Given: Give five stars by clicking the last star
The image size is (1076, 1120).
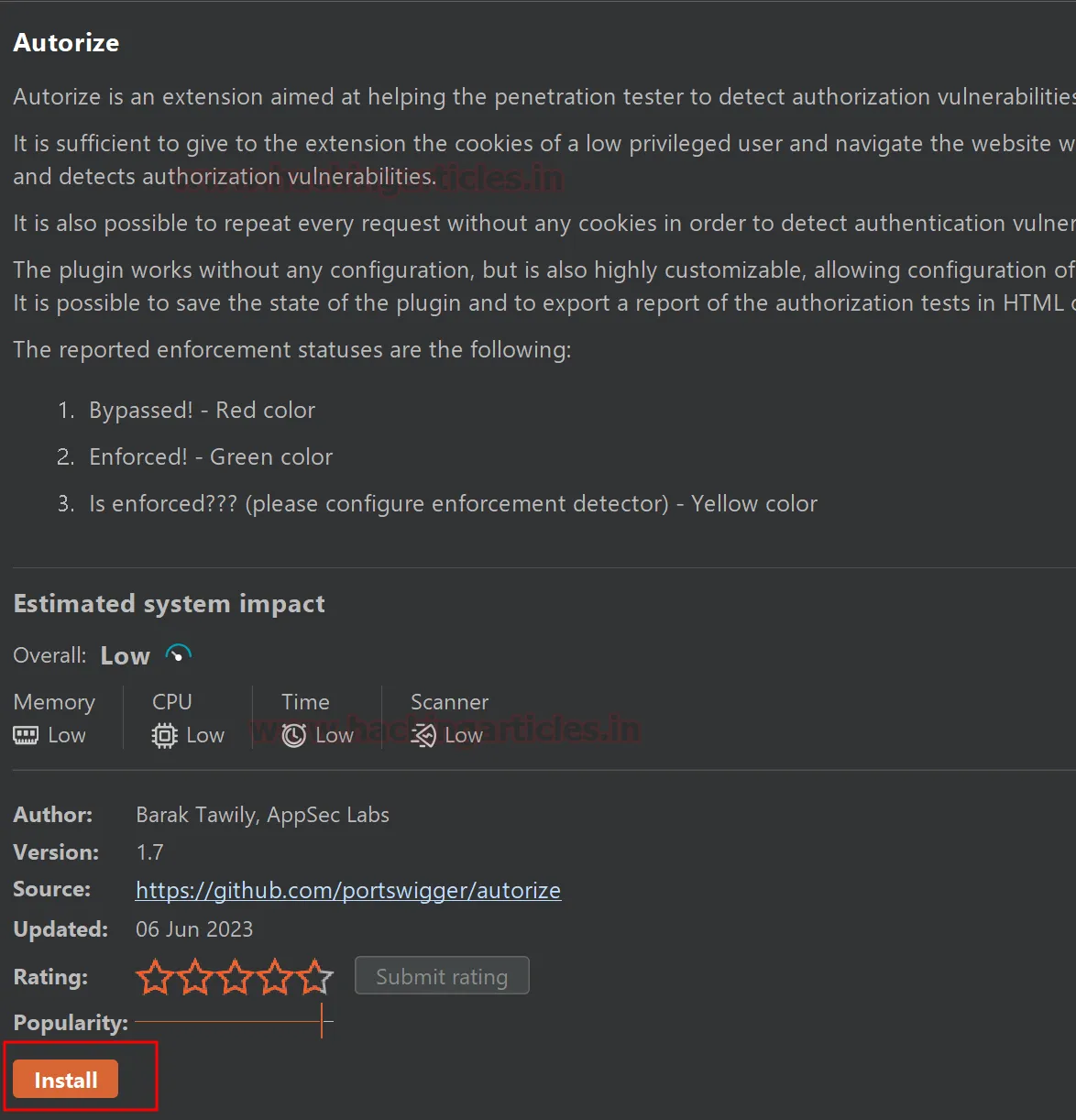Looking at the screenshot, I should (315, 977).
